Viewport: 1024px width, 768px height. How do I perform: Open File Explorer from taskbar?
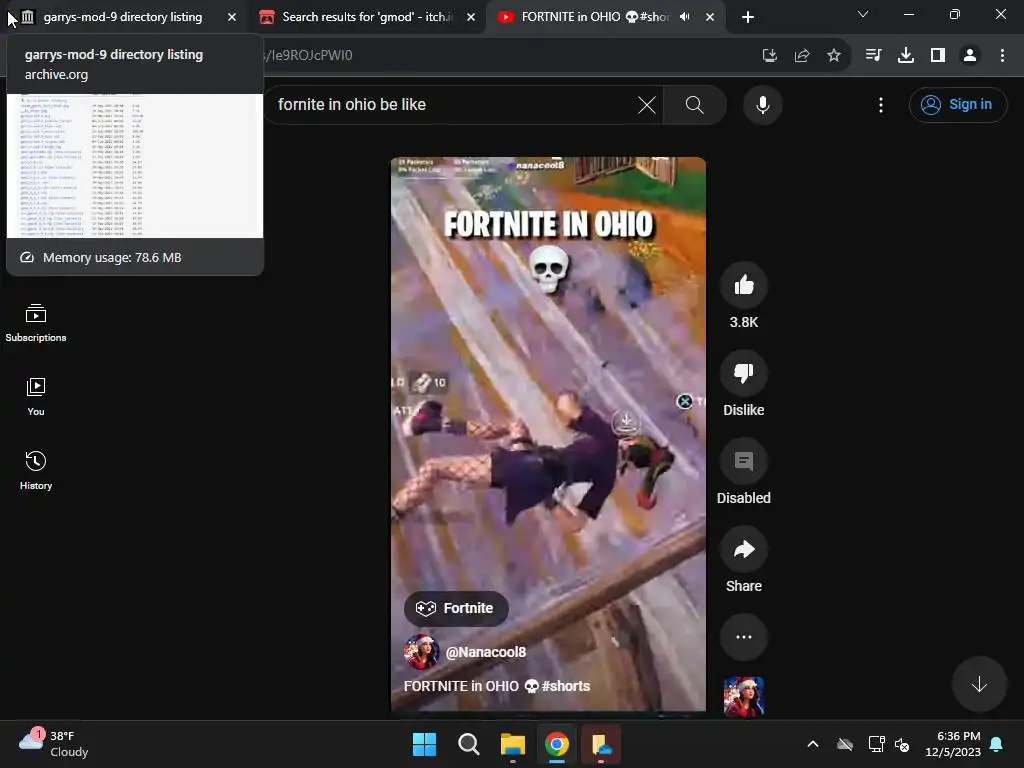pos(513,744)
